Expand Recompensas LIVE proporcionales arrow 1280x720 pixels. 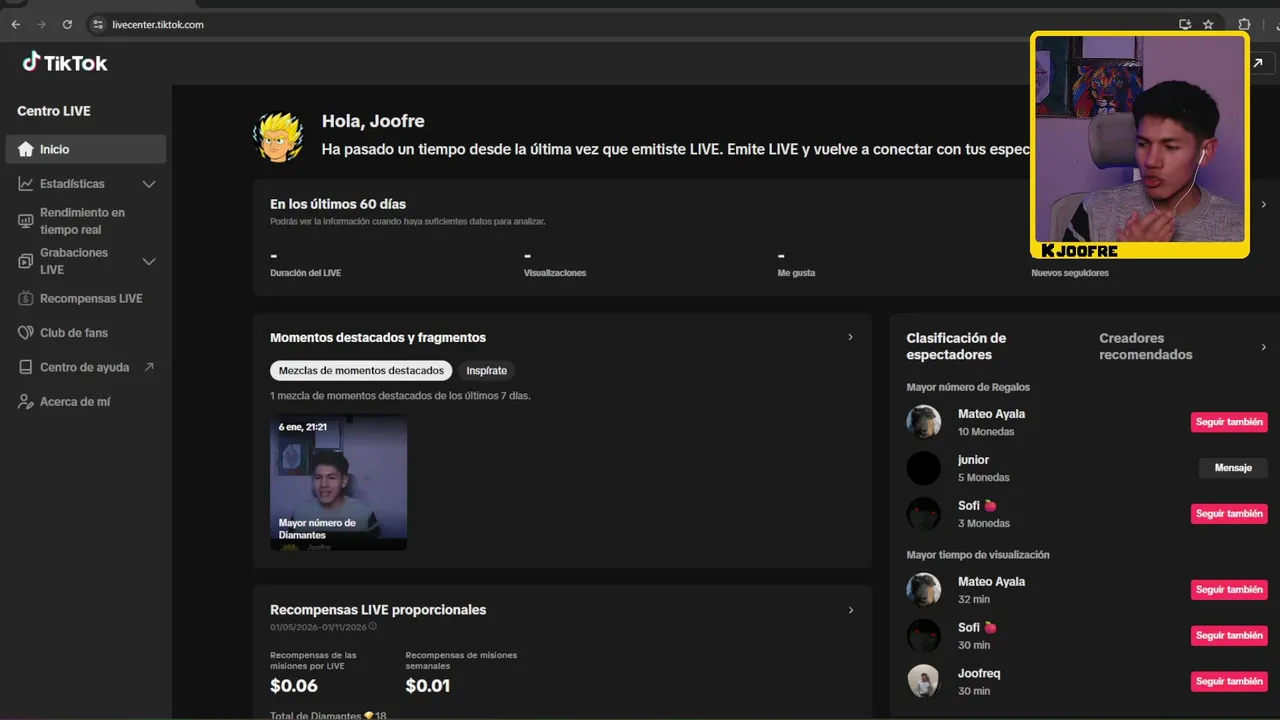pyautogui.click(x=851, y=610)
